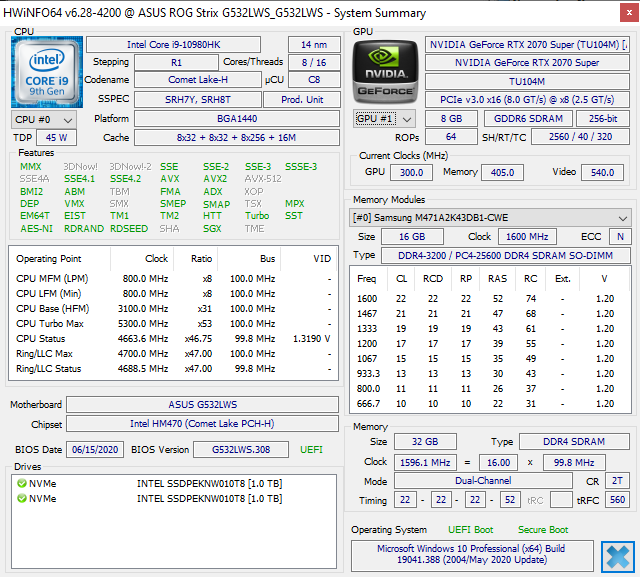
Task: Click the 666.7 frequency timing row
Action: (x=489, y=404)
